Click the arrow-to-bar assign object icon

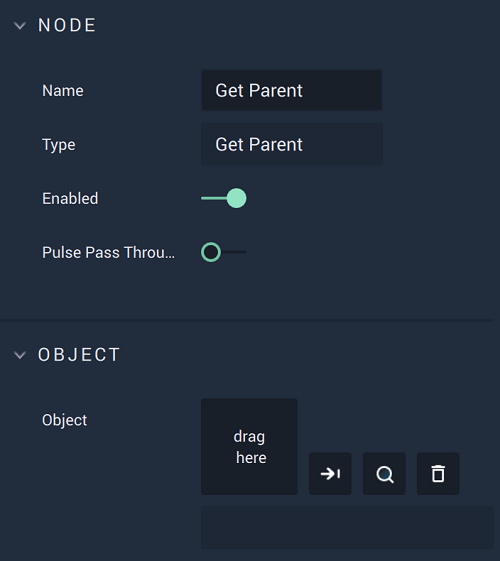pyautogui.click(x=330, y=473)
